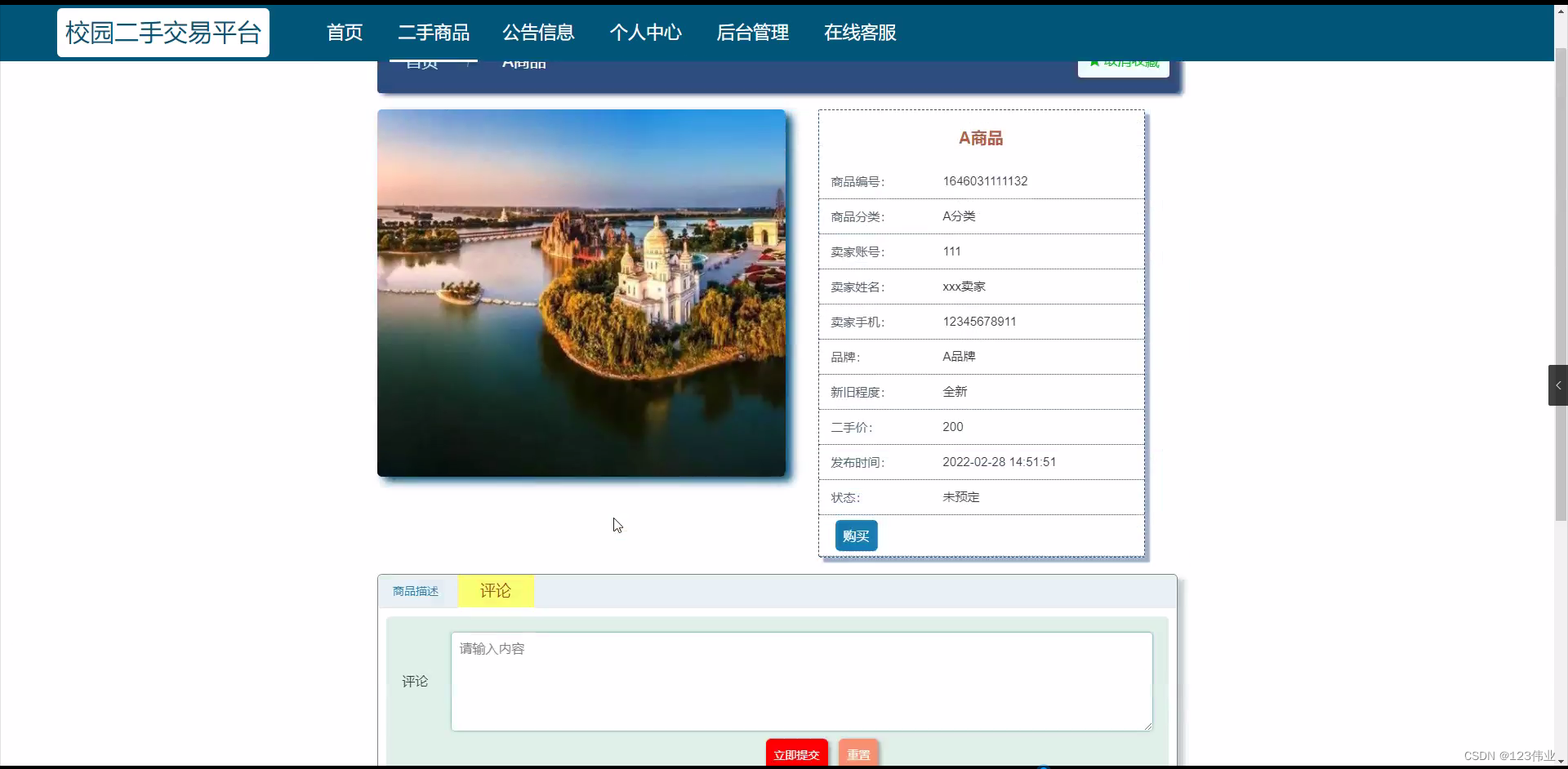1568x769 pixels.
Task: Open the 公告信息 section
Action: (539, 33)
